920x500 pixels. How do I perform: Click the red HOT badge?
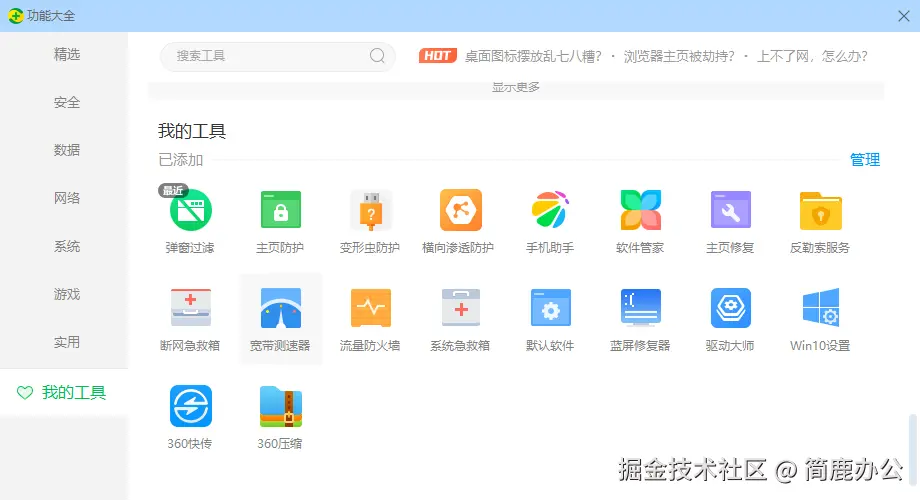pyautogui.click(x=438, y=56)
